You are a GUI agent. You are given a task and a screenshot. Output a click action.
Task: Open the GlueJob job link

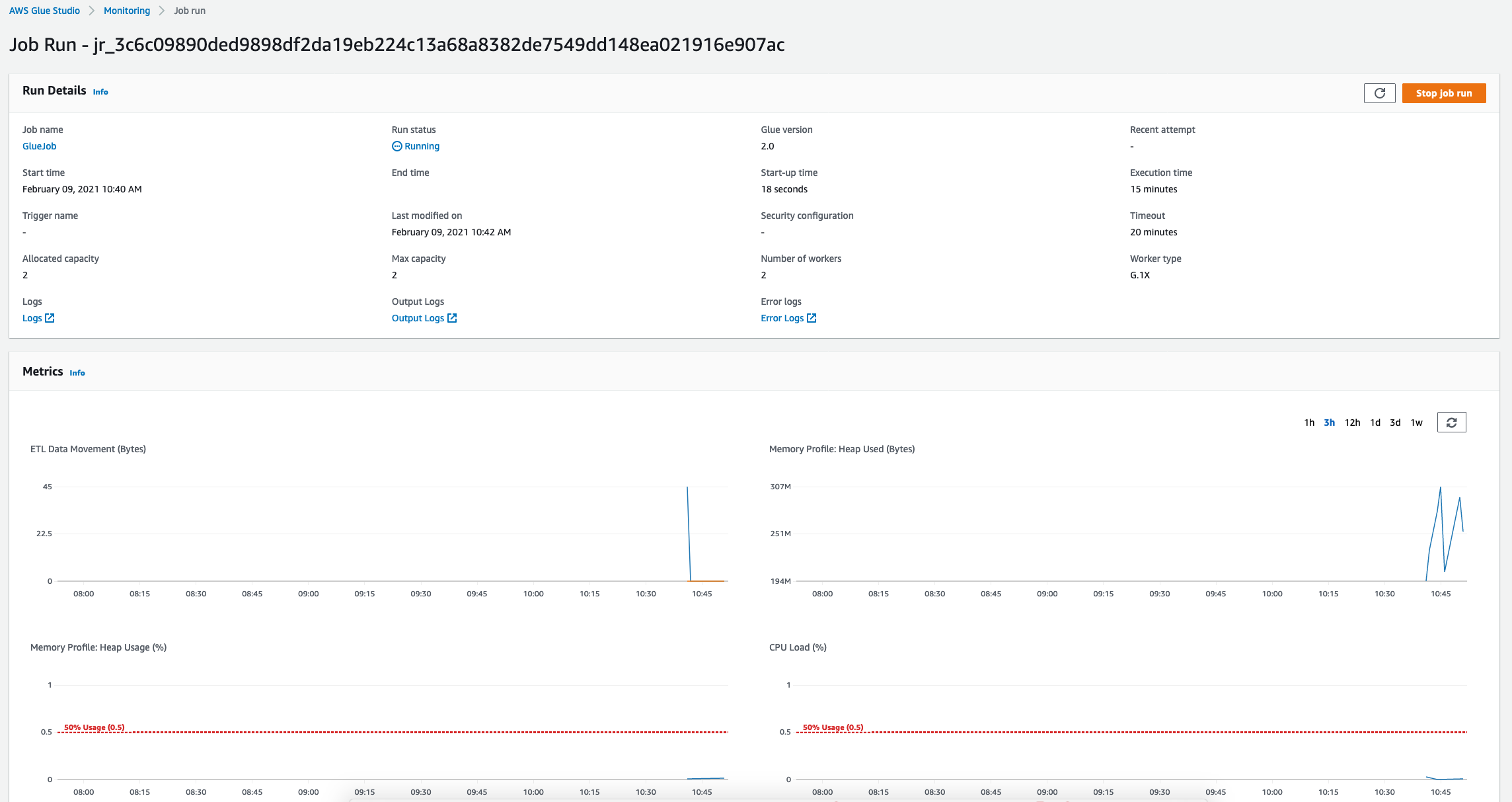[x=39, y=146]
